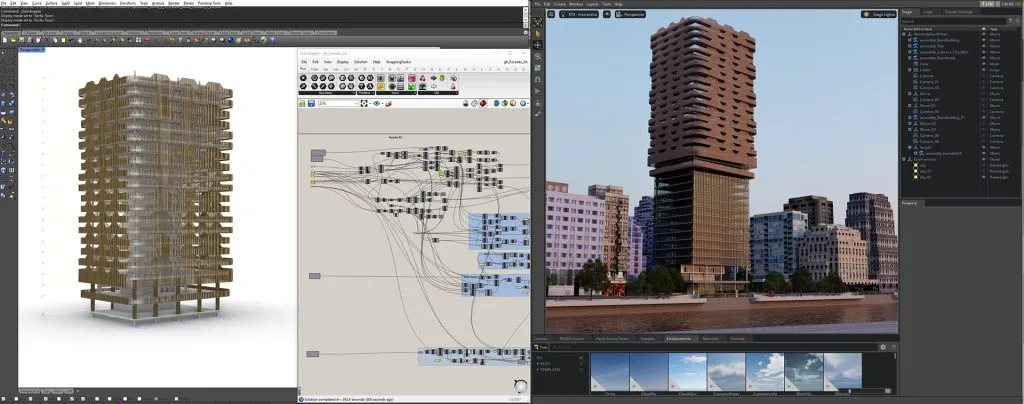Click the Snap magnet icon in Omniverse toolbar
Viewport: 1024px width, 404px height.
click(x=537, y=79)
